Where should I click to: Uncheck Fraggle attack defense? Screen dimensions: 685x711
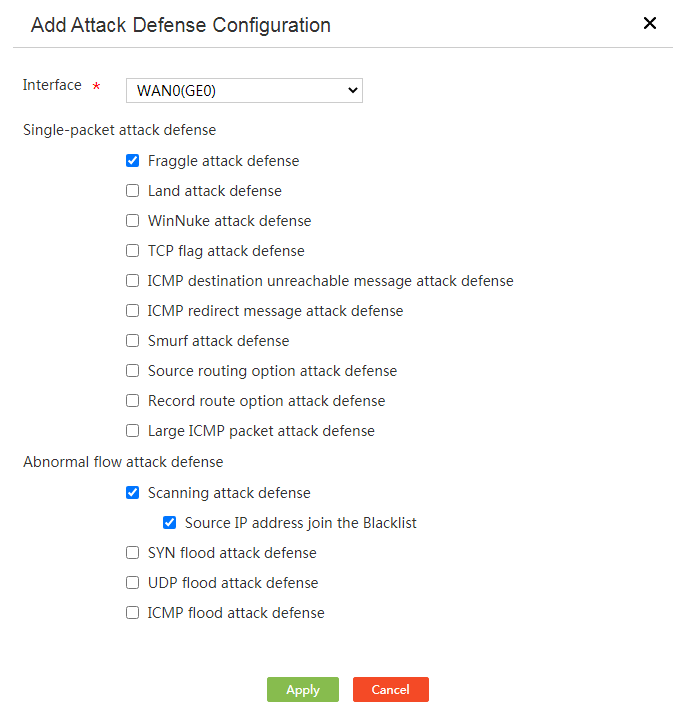click(132, 161)
